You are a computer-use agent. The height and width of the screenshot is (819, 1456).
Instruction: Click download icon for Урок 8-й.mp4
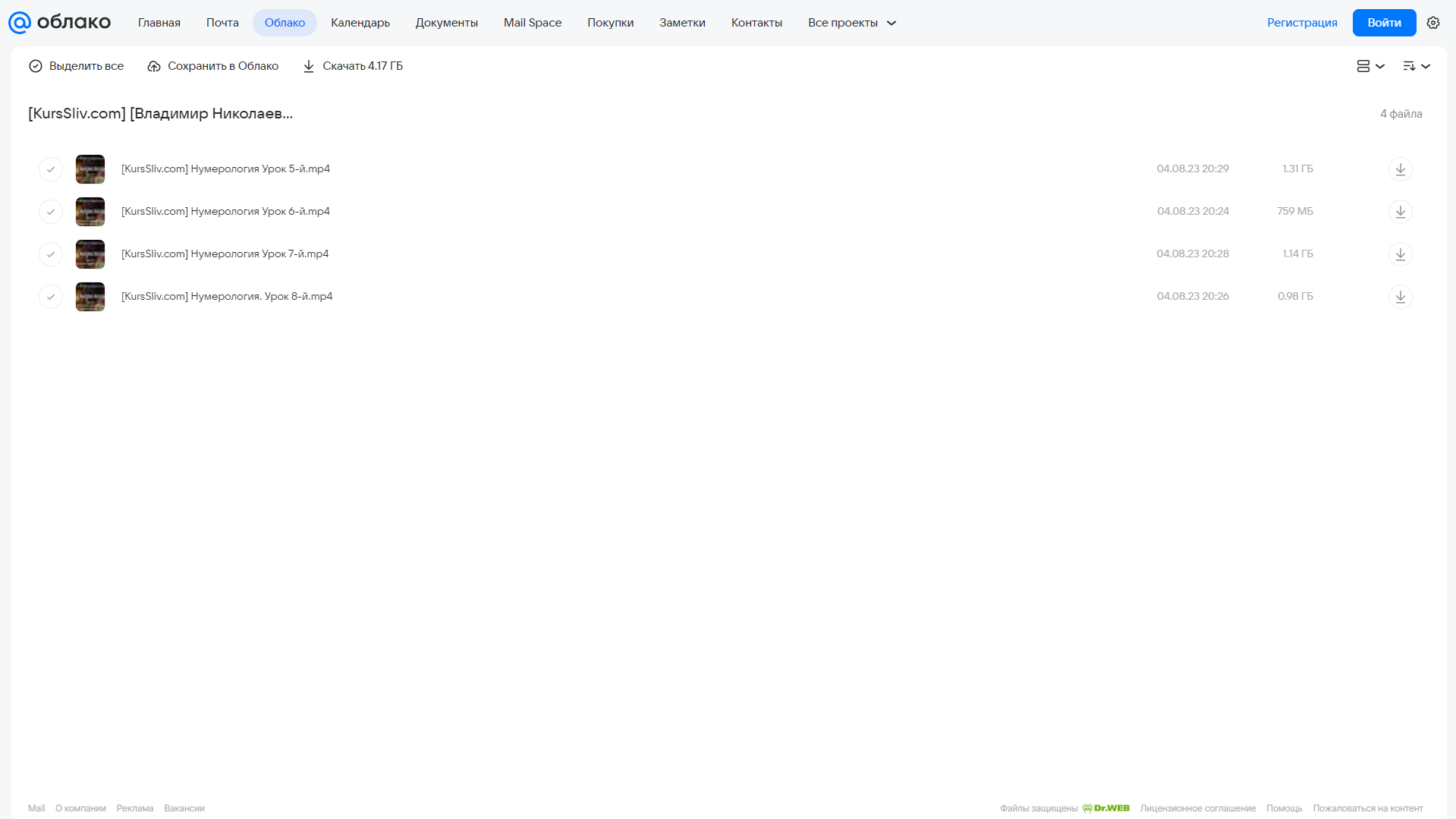(x=1400, y=297)
